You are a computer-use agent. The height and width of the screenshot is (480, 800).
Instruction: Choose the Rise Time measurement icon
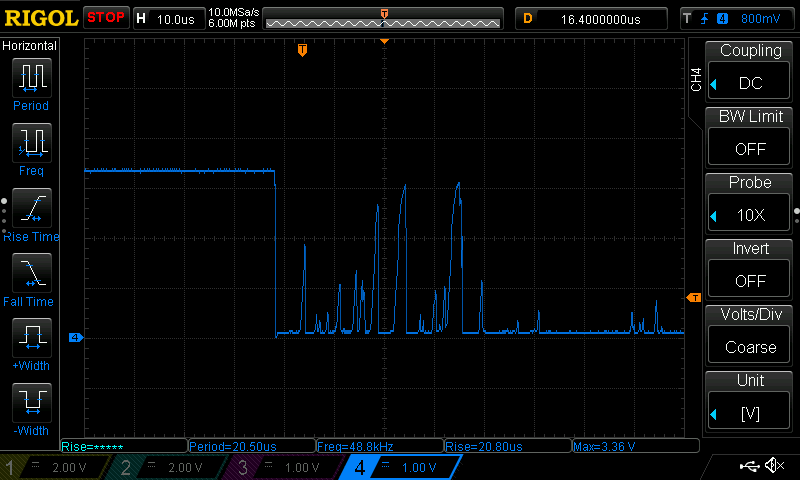(x=30, y=207)
